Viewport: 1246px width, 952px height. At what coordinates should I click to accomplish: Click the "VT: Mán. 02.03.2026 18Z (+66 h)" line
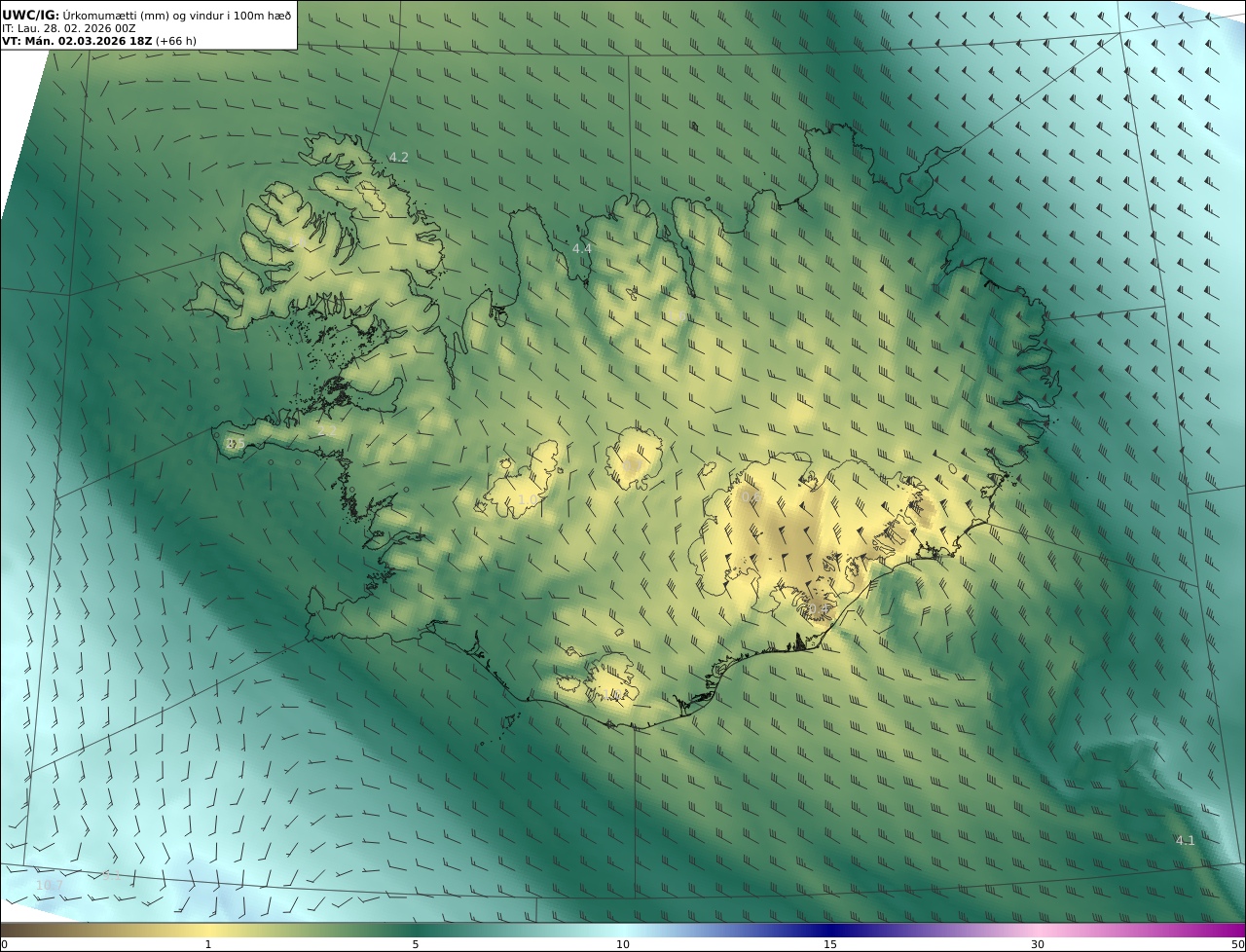pos(99,41)
